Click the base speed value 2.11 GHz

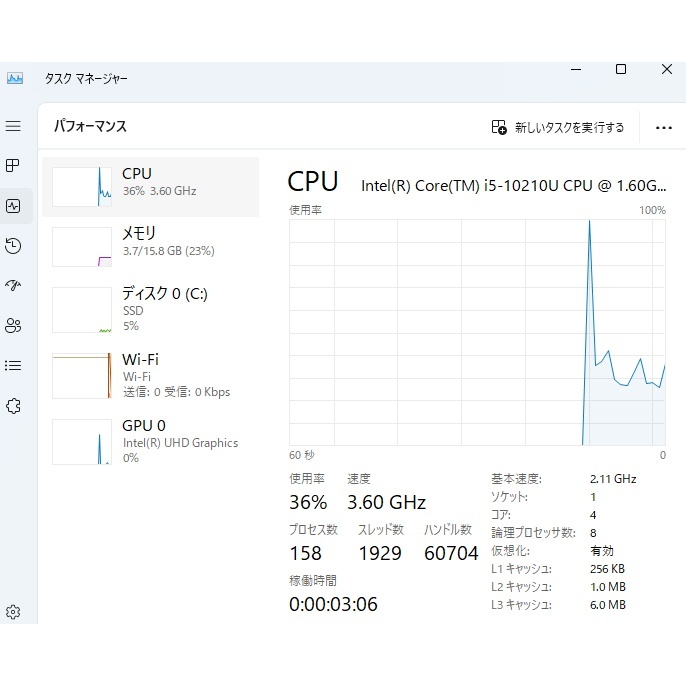coord(613,479)
